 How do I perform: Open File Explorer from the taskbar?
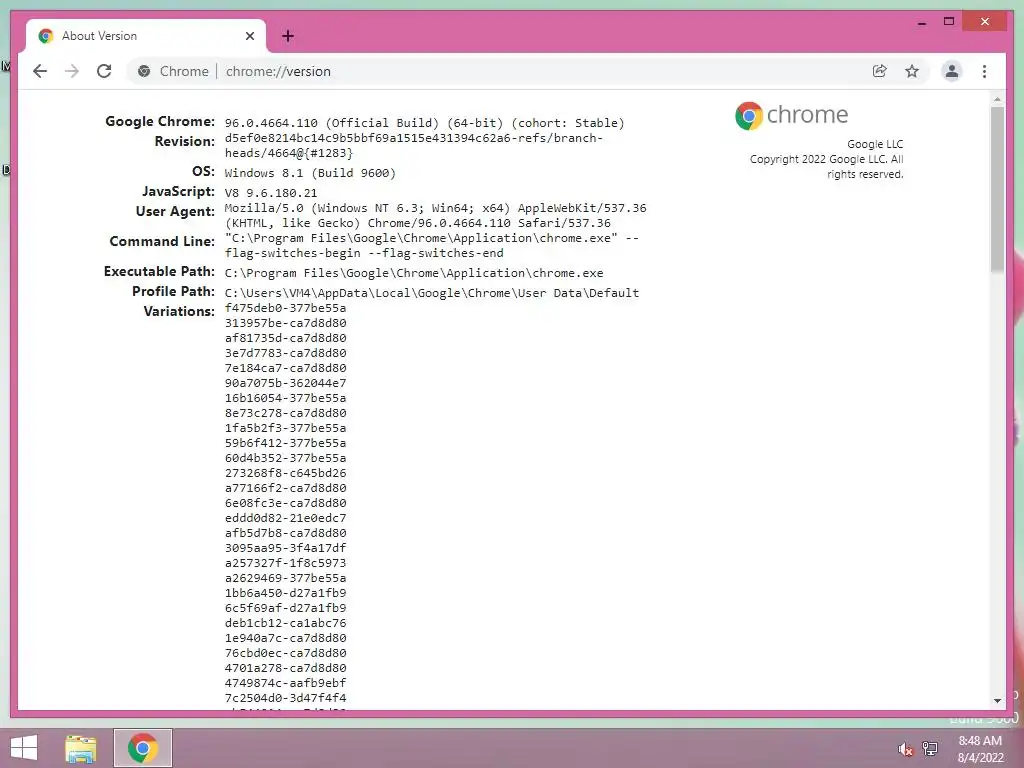[x=81, y=748]
